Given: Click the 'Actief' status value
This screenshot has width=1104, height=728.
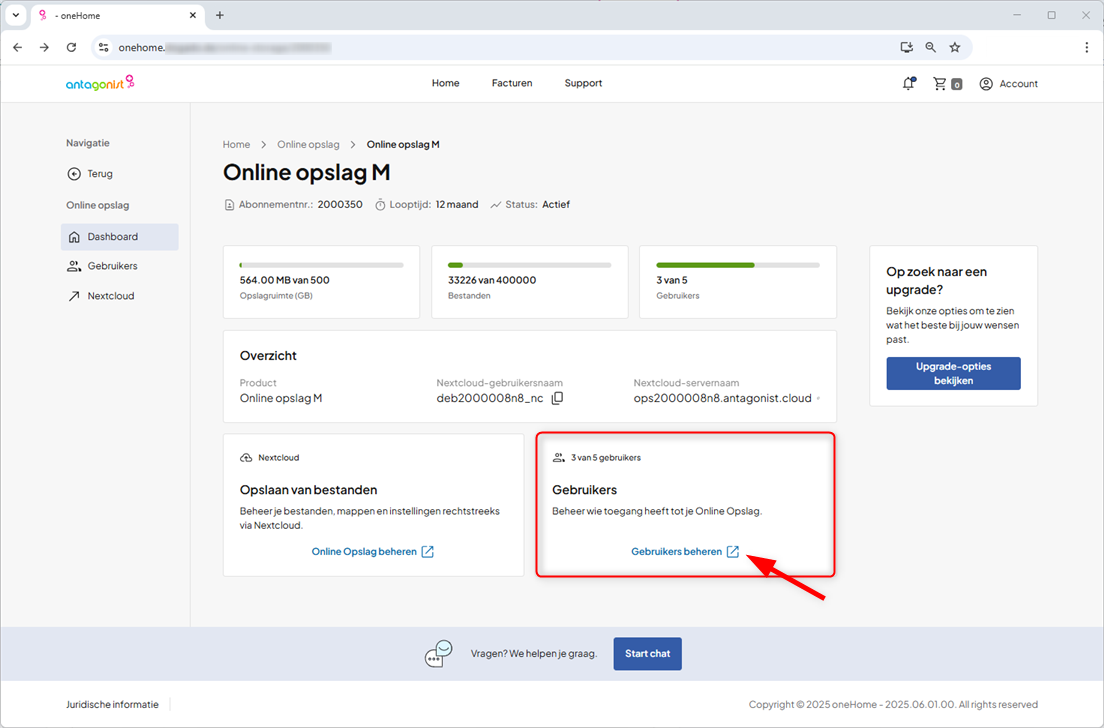Looking at the screenshot, I should pos(556,205).
